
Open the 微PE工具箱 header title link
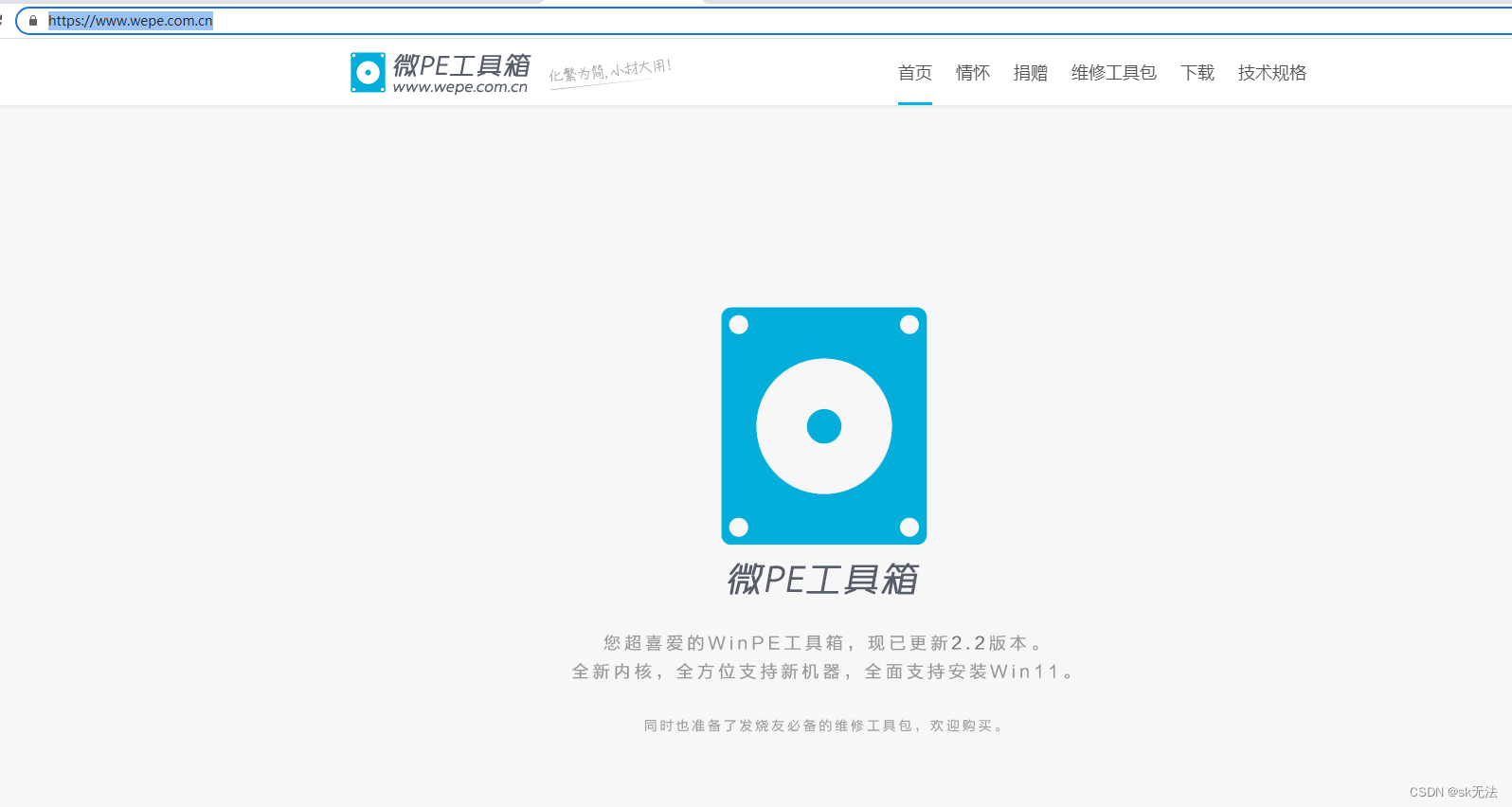click(x=461, y=65)
